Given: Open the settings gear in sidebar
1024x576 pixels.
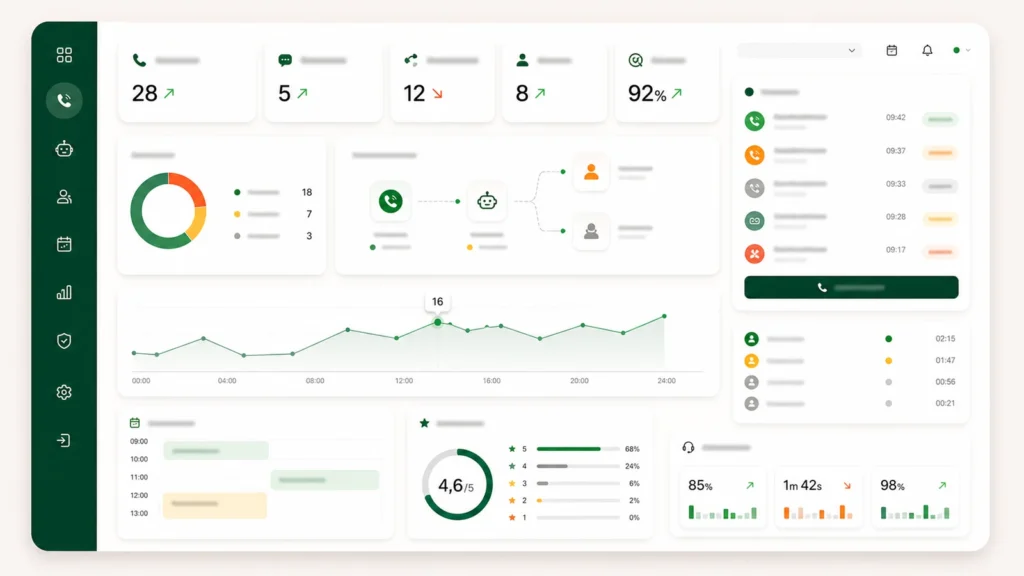Looking at the screenshot, I should [x=64, y=392].
